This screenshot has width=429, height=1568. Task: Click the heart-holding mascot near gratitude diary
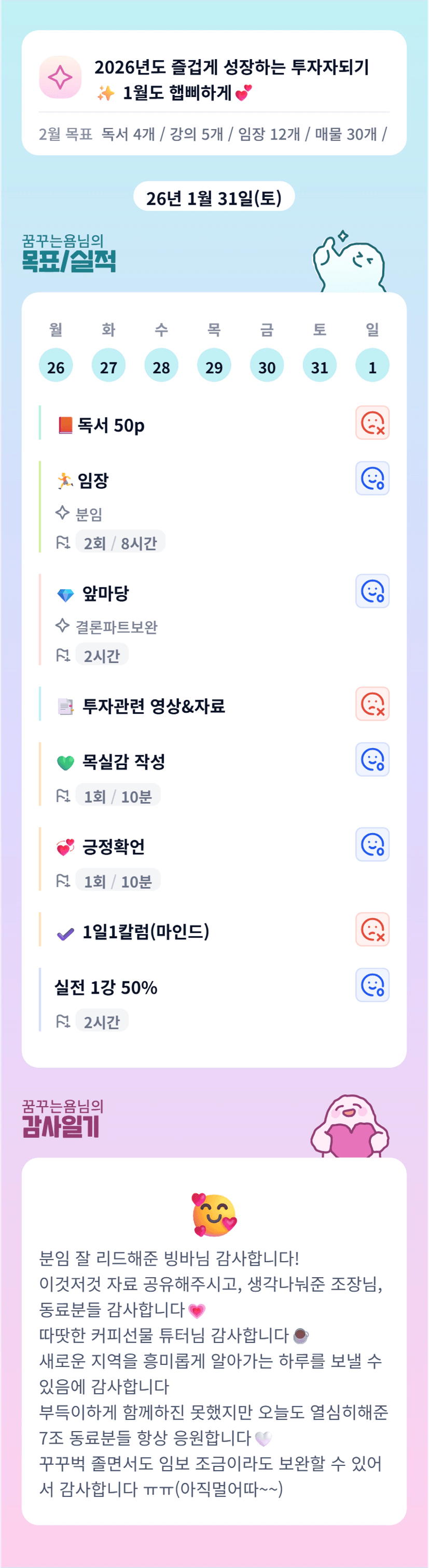(x=350, y=1127)
